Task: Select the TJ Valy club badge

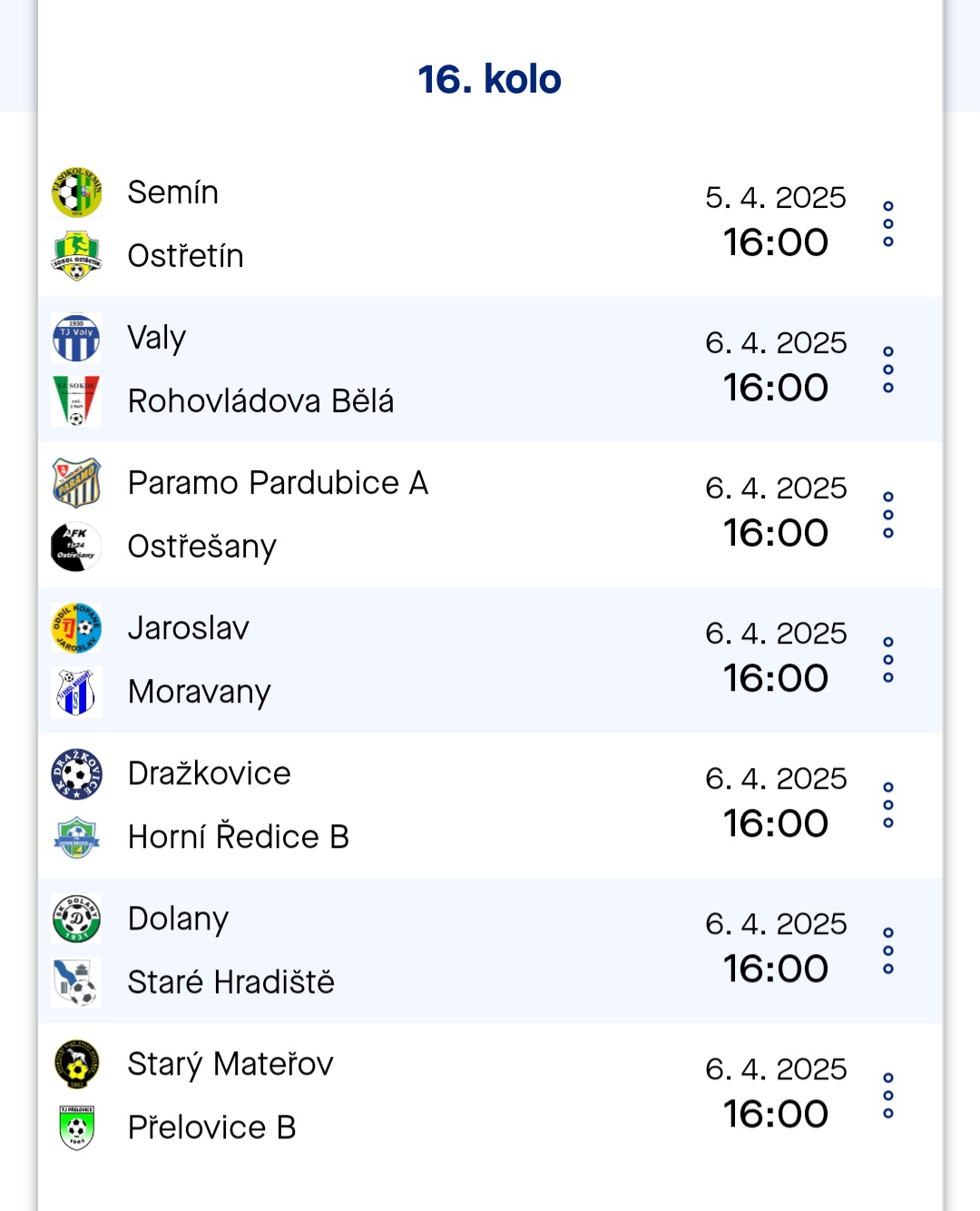Action: [x=76, y=338]
